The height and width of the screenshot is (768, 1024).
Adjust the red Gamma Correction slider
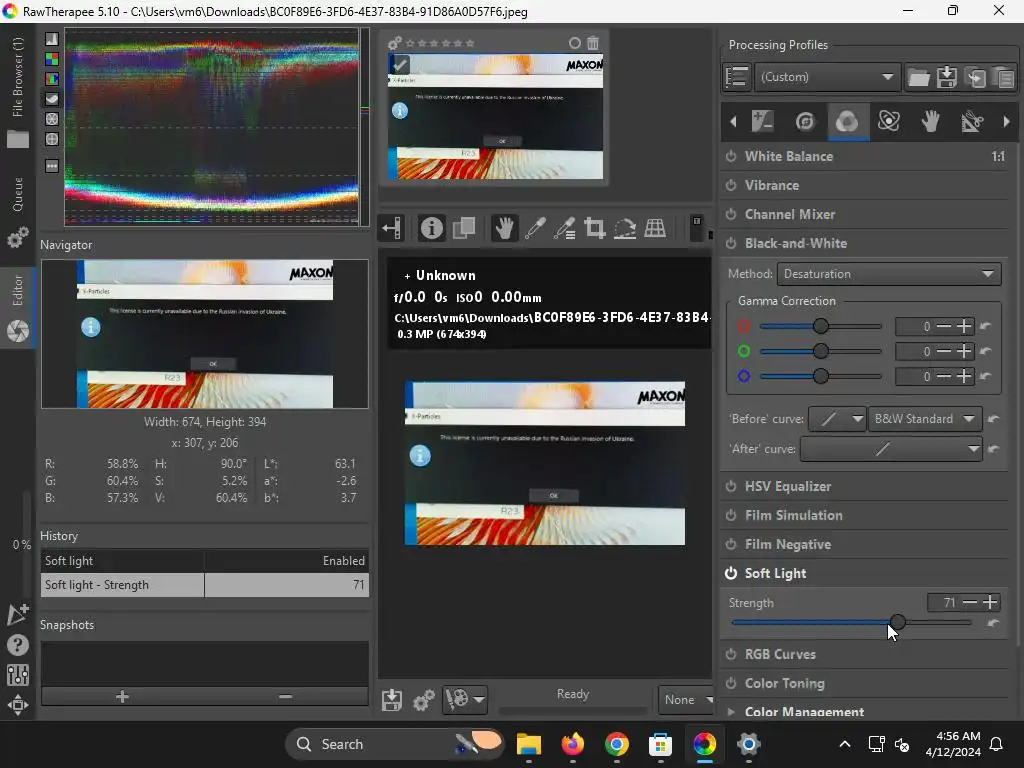(x=820, y=326)
